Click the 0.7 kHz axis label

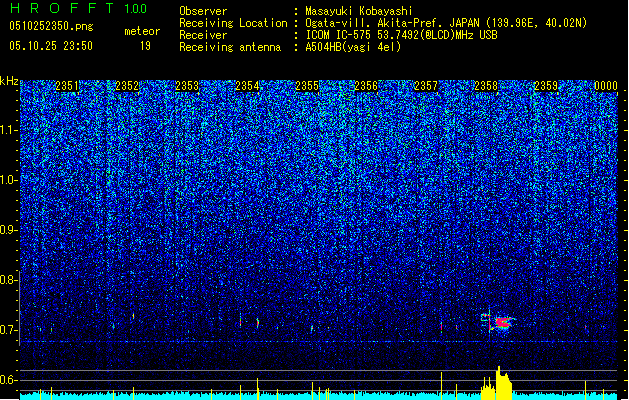pos(9,330)
